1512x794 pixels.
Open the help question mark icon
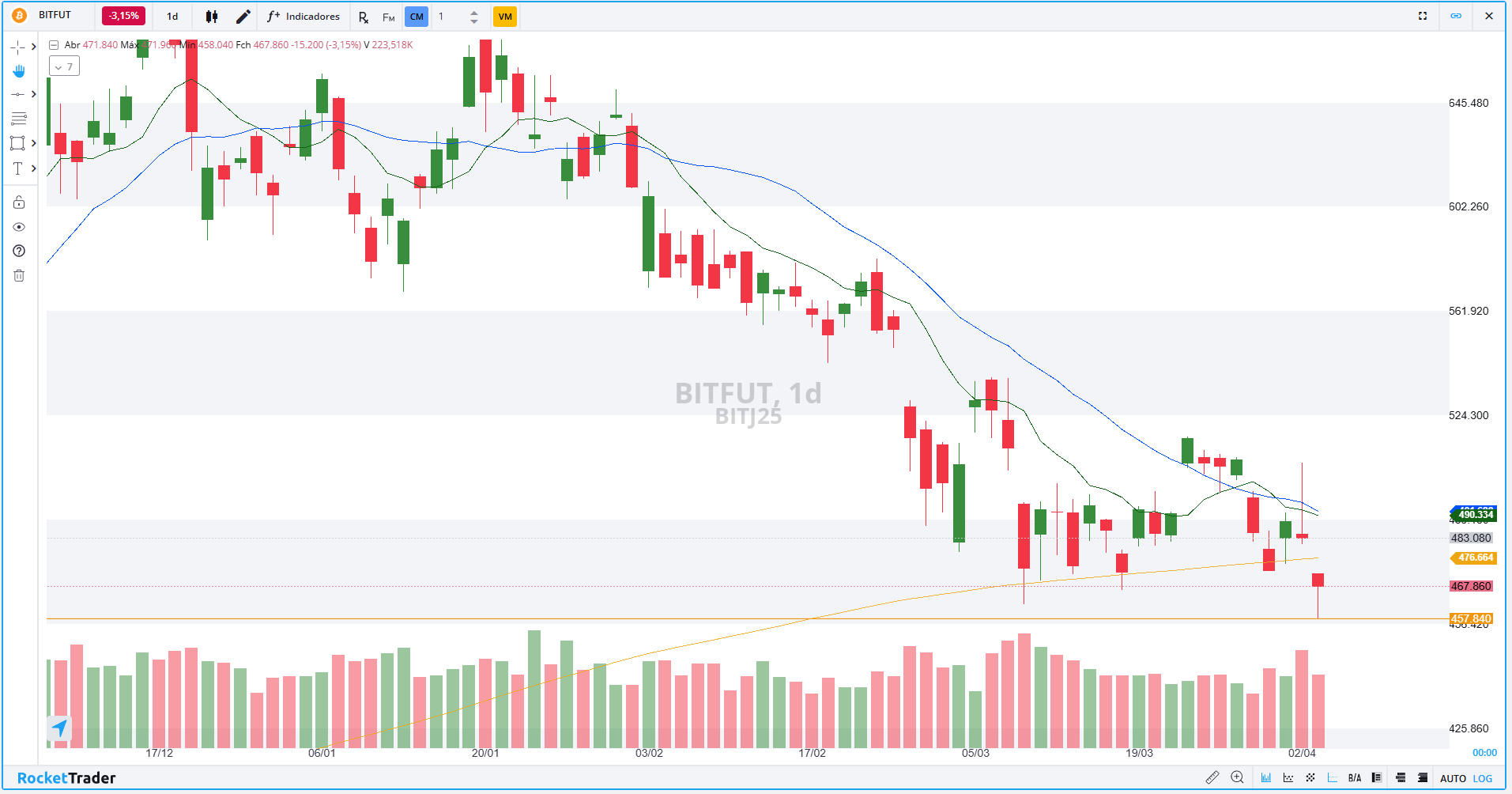coord(19,251)
